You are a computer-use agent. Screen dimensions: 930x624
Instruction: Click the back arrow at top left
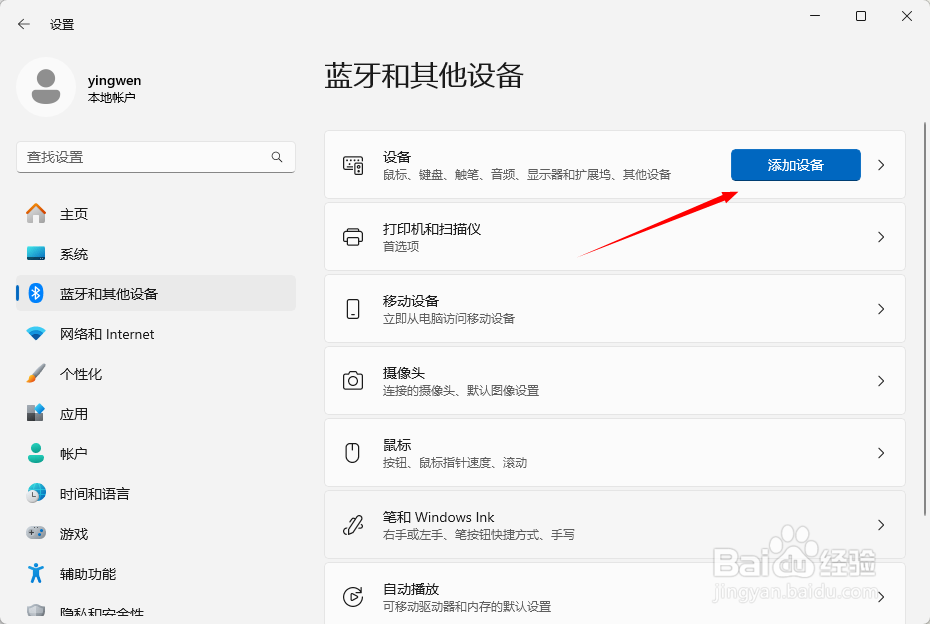tap(22, 23)
